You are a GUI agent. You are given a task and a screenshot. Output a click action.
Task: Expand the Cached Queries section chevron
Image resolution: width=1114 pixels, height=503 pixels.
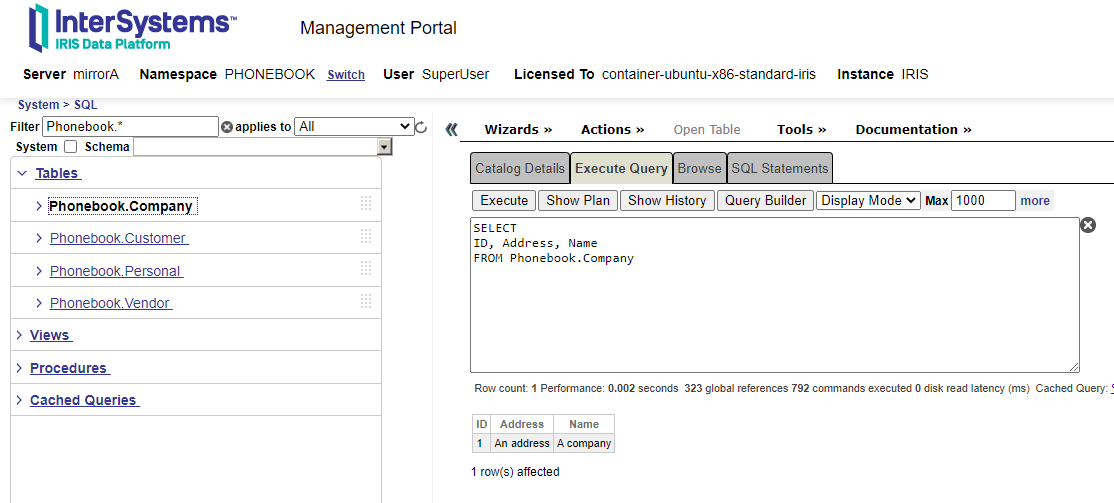click(19, 400)
